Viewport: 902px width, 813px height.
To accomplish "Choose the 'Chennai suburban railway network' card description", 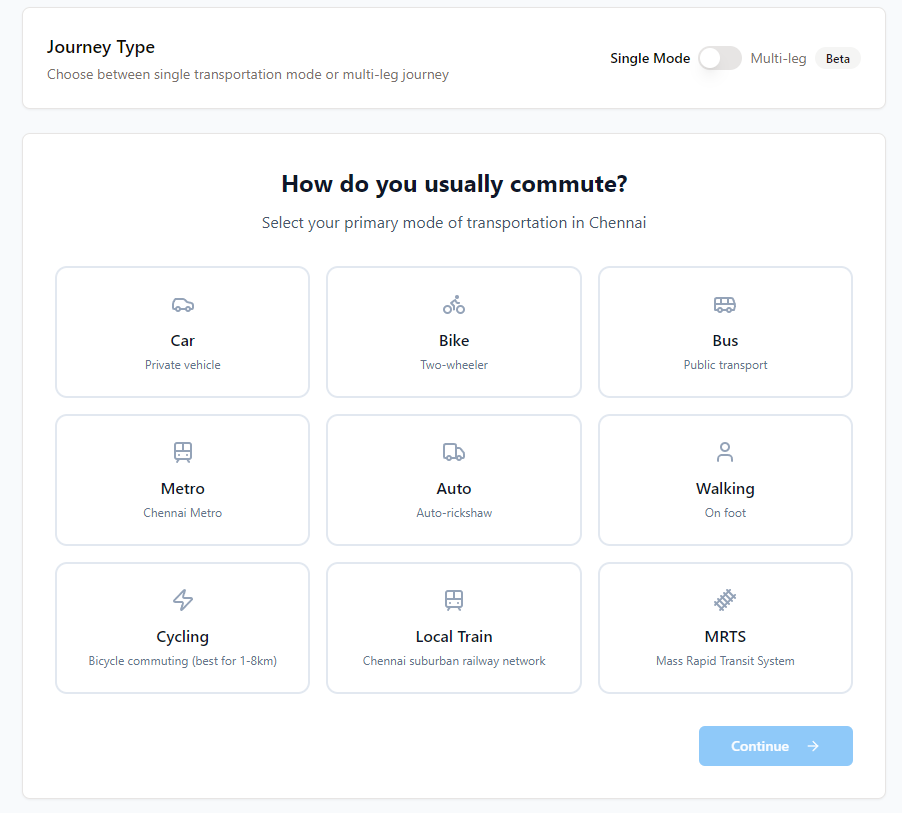I will [x=454, y=661].
